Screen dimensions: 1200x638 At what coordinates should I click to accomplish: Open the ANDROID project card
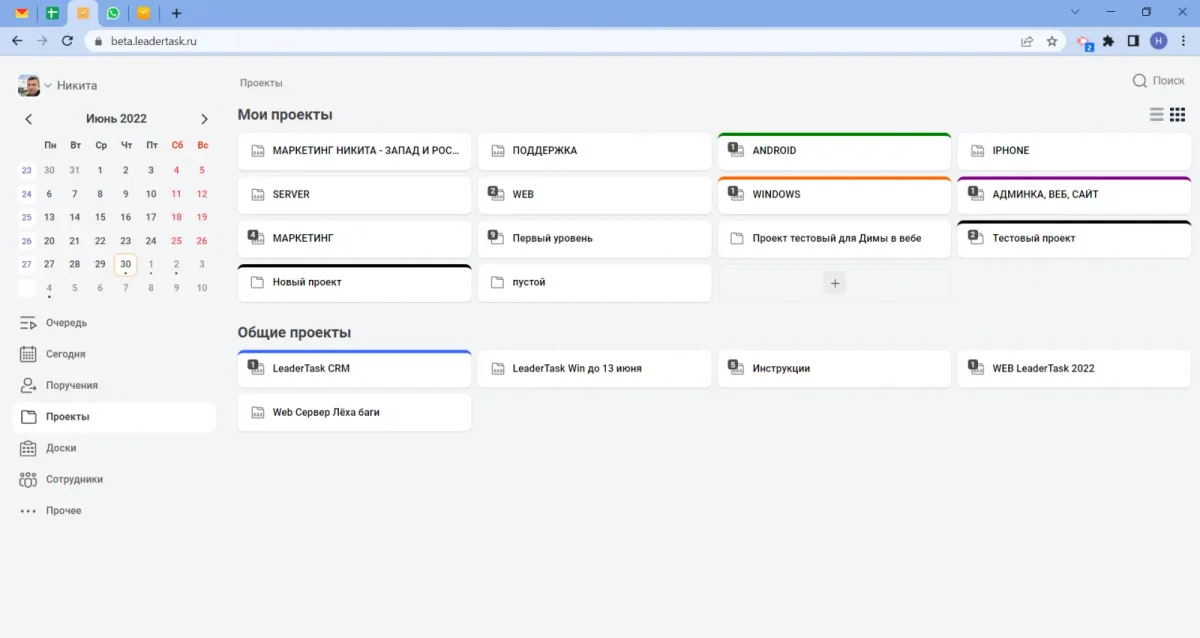[x=834, y=151]
